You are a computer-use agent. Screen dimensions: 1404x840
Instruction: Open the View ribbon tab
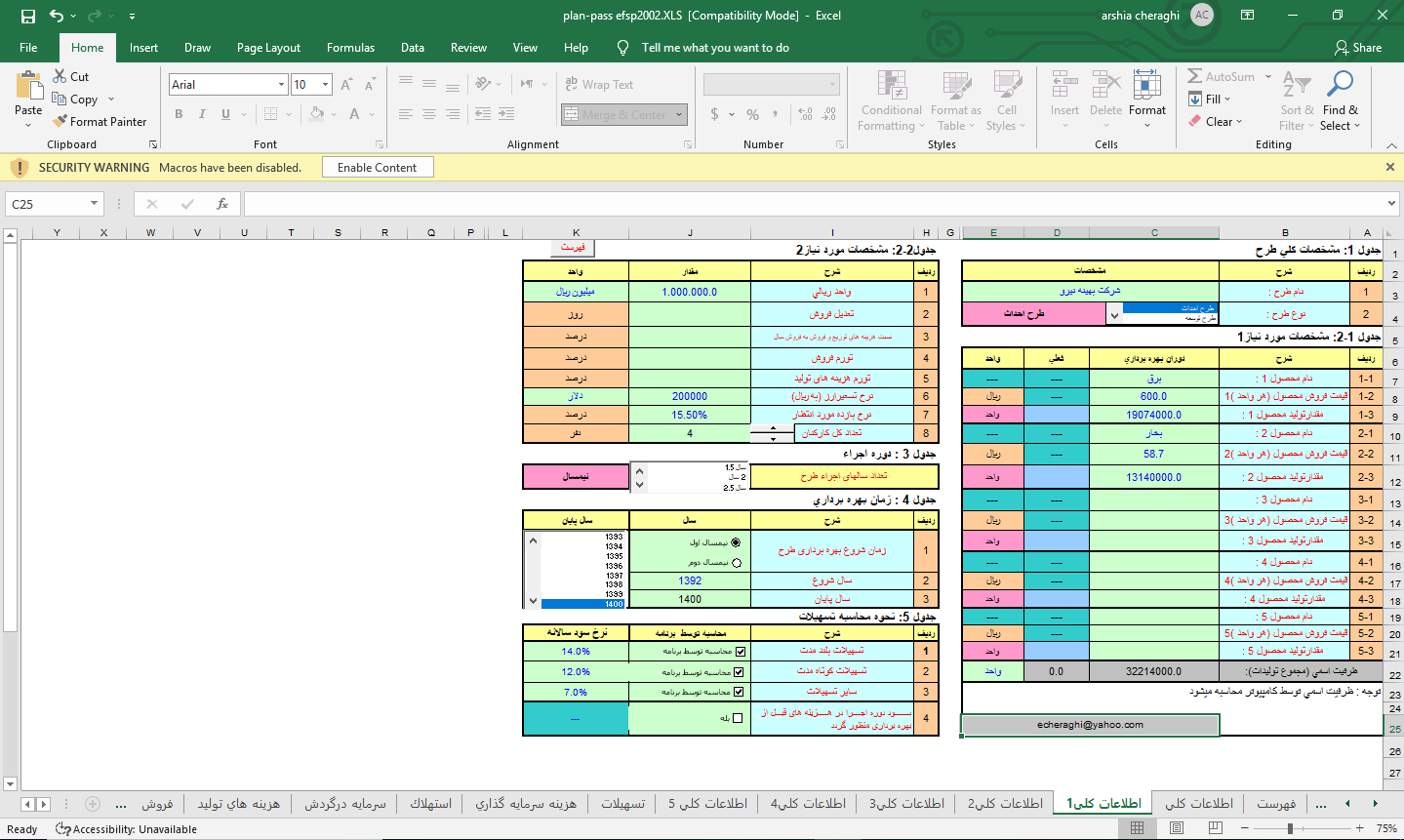[525, 48]
